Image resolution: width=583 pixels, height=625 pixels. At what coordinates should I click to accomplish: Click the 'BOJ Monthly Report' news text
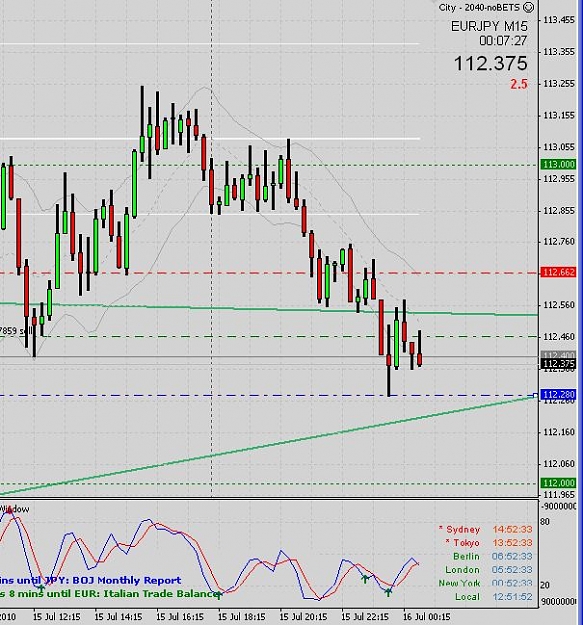pyautogui.click(x=127, y=580)
